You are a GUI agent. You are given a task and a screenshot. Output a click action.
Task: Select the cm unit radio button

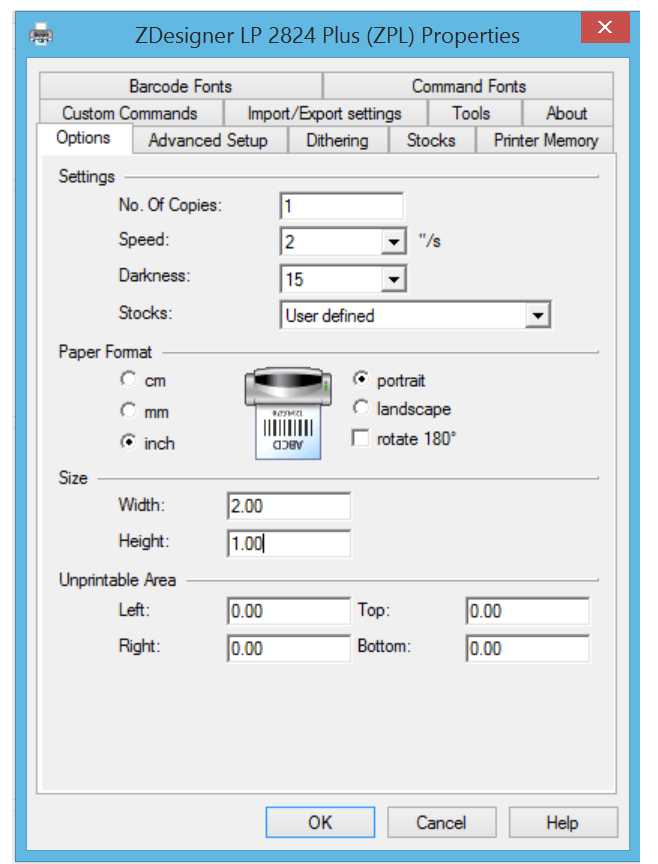coord(128,380)
